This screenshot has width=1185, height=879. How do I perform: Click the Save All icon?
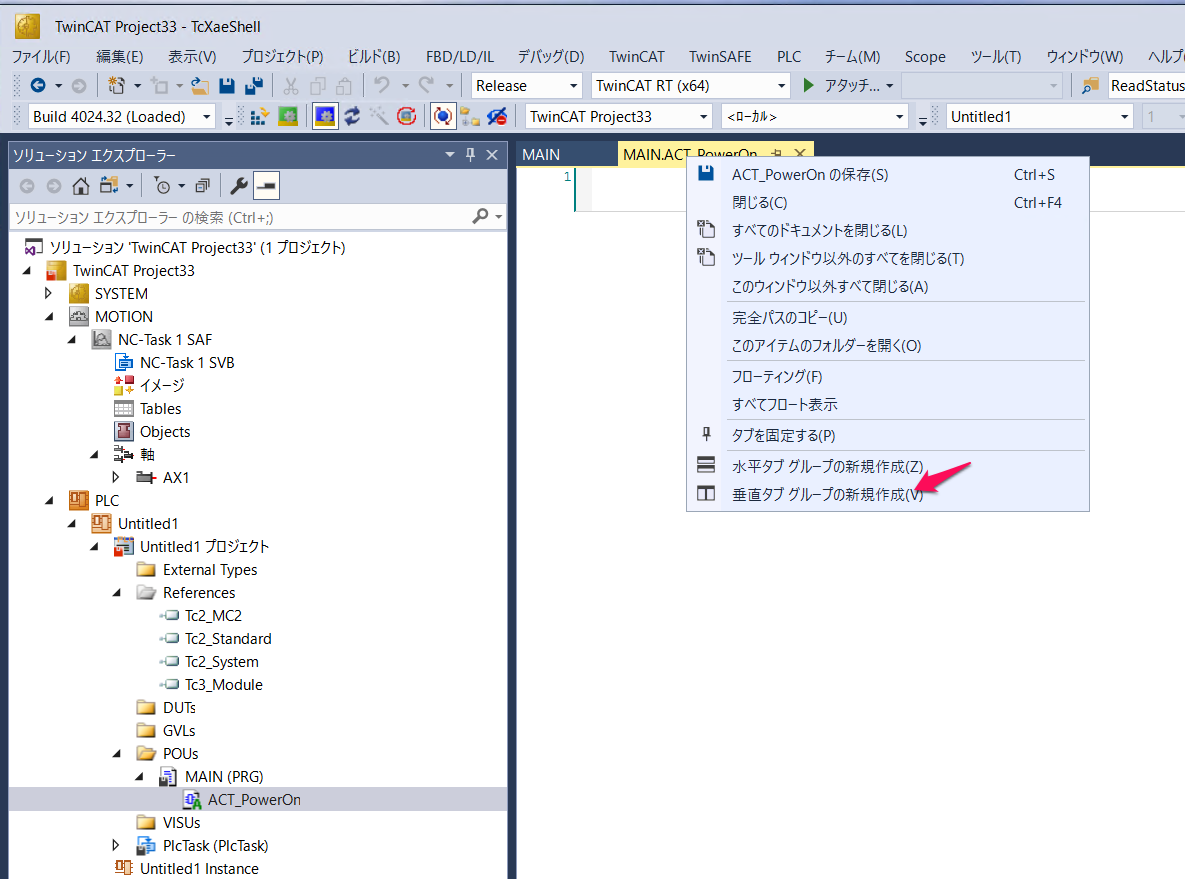(x=254, y=85)
